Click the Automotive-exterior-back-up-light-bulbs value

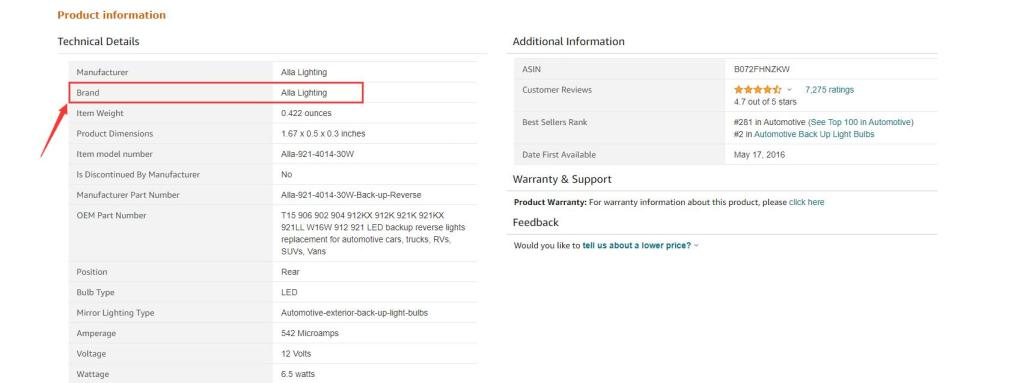(354, 313)
